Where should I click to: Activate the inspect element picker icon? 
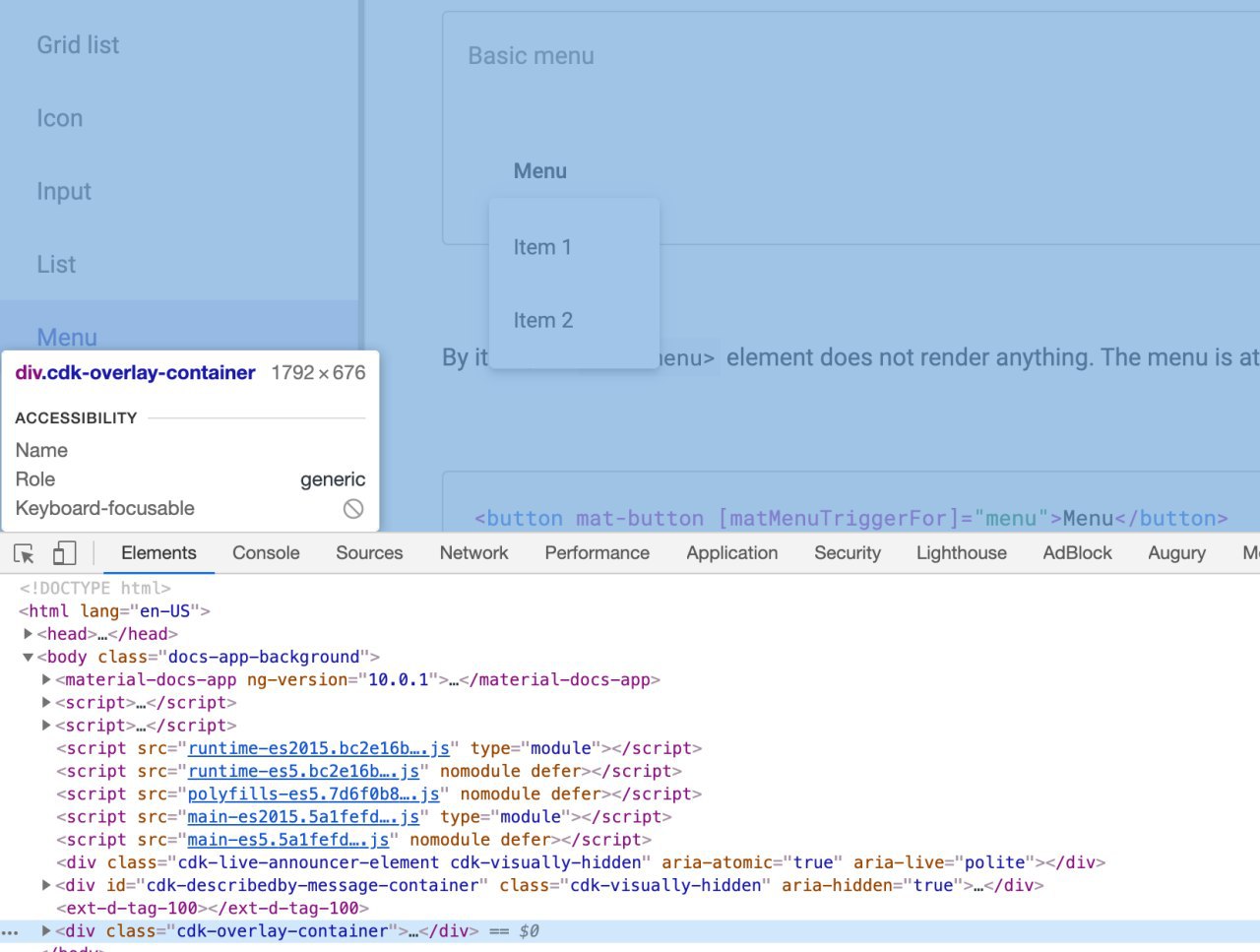coord(25,553)
